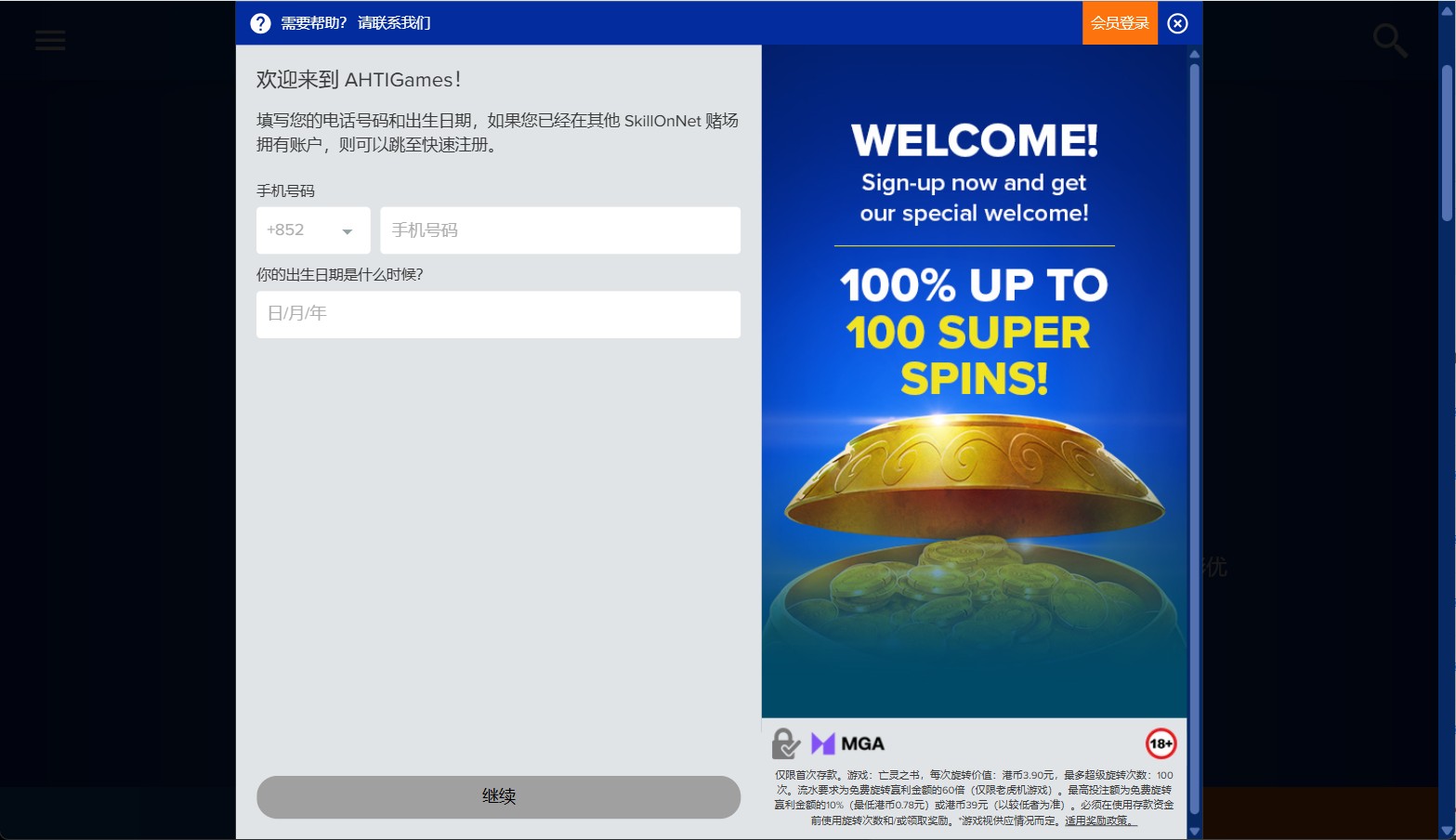The image size is (1456, 840).
Task: Click the 18+ age restriction badge
Action: (x=1161, y=743)
